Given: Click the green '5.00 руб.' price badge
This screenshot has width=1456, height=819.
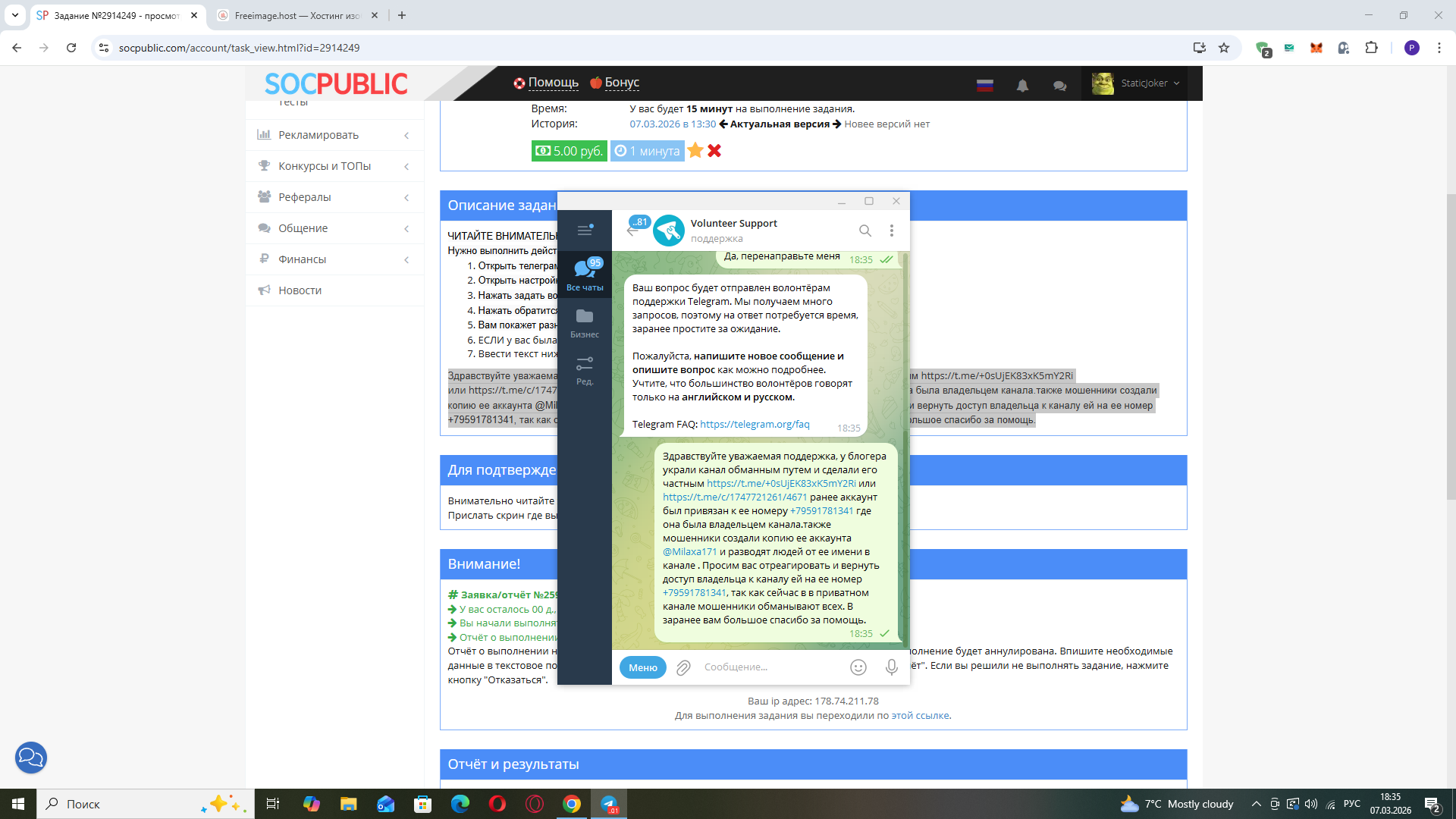Looking at the screenshot, I should pos(570,151).
